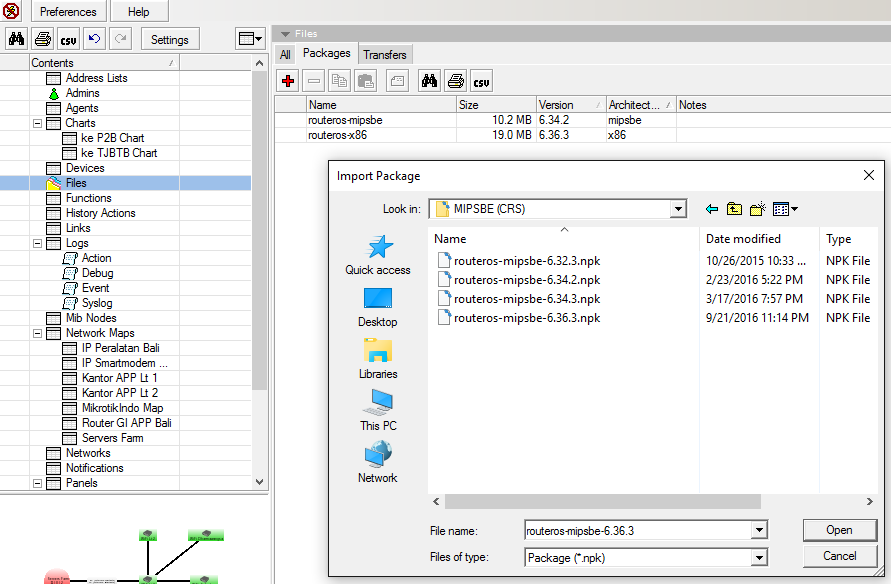Screen dimensions: 891x584
Task: Select file routeros-mipsbe-6.34.3.npk
Action: pyautogui.click(x=527, y=299)
